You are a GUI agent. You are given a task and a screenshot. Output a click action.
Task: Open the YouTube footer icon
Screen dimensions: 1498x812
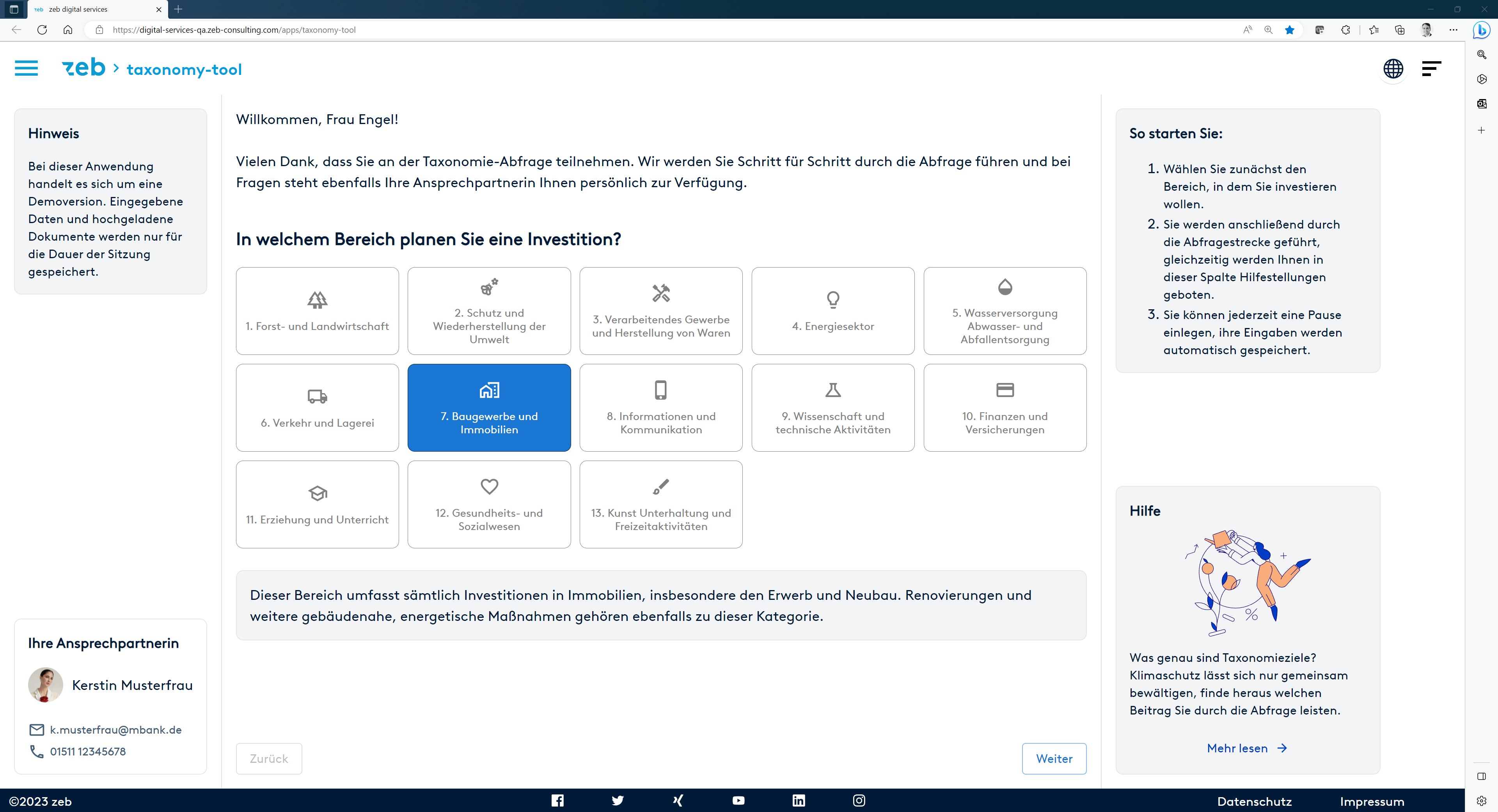click(x=738, y=800)
